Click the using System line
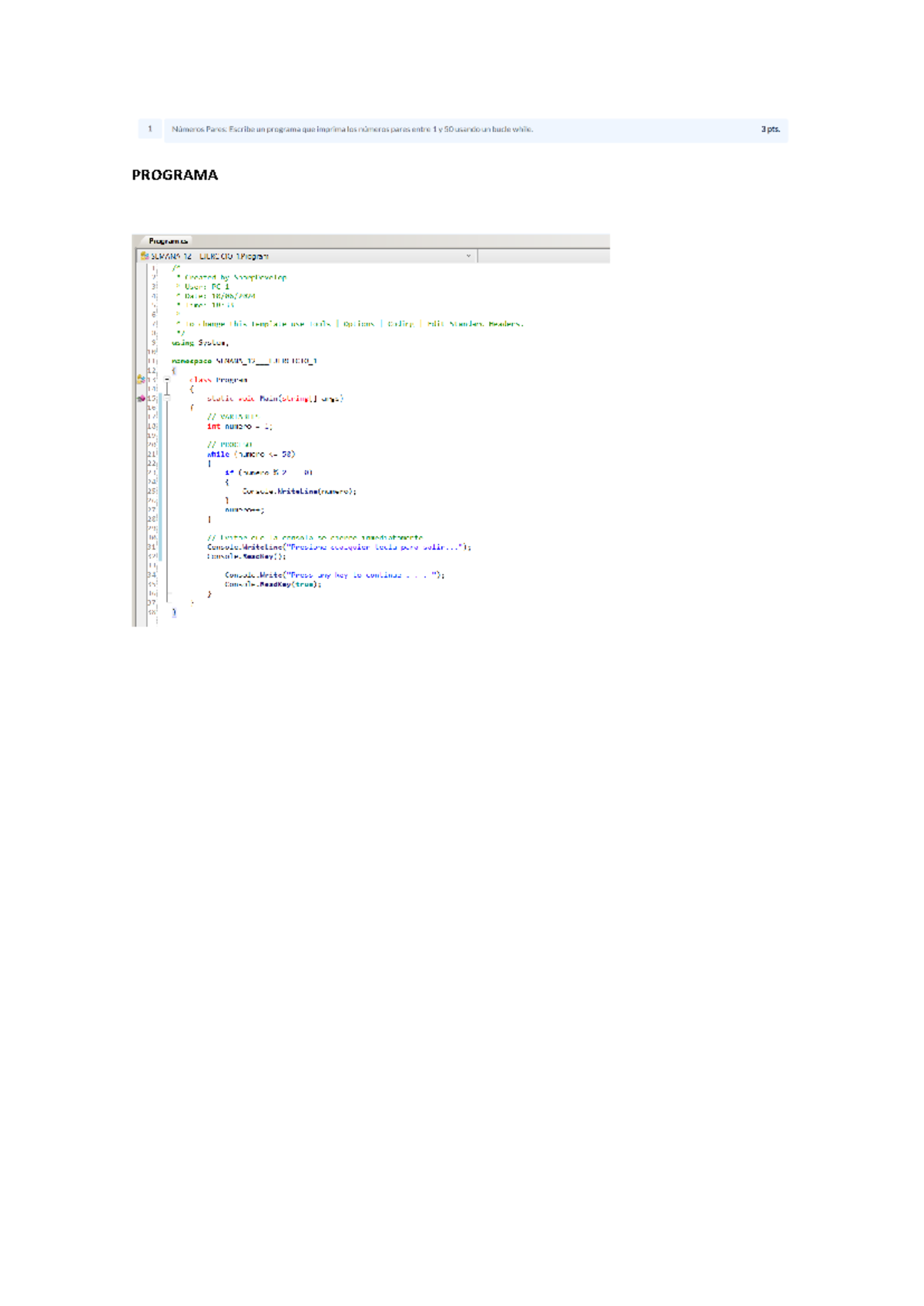Screen dimensions: 924x1306 point(200,343)
